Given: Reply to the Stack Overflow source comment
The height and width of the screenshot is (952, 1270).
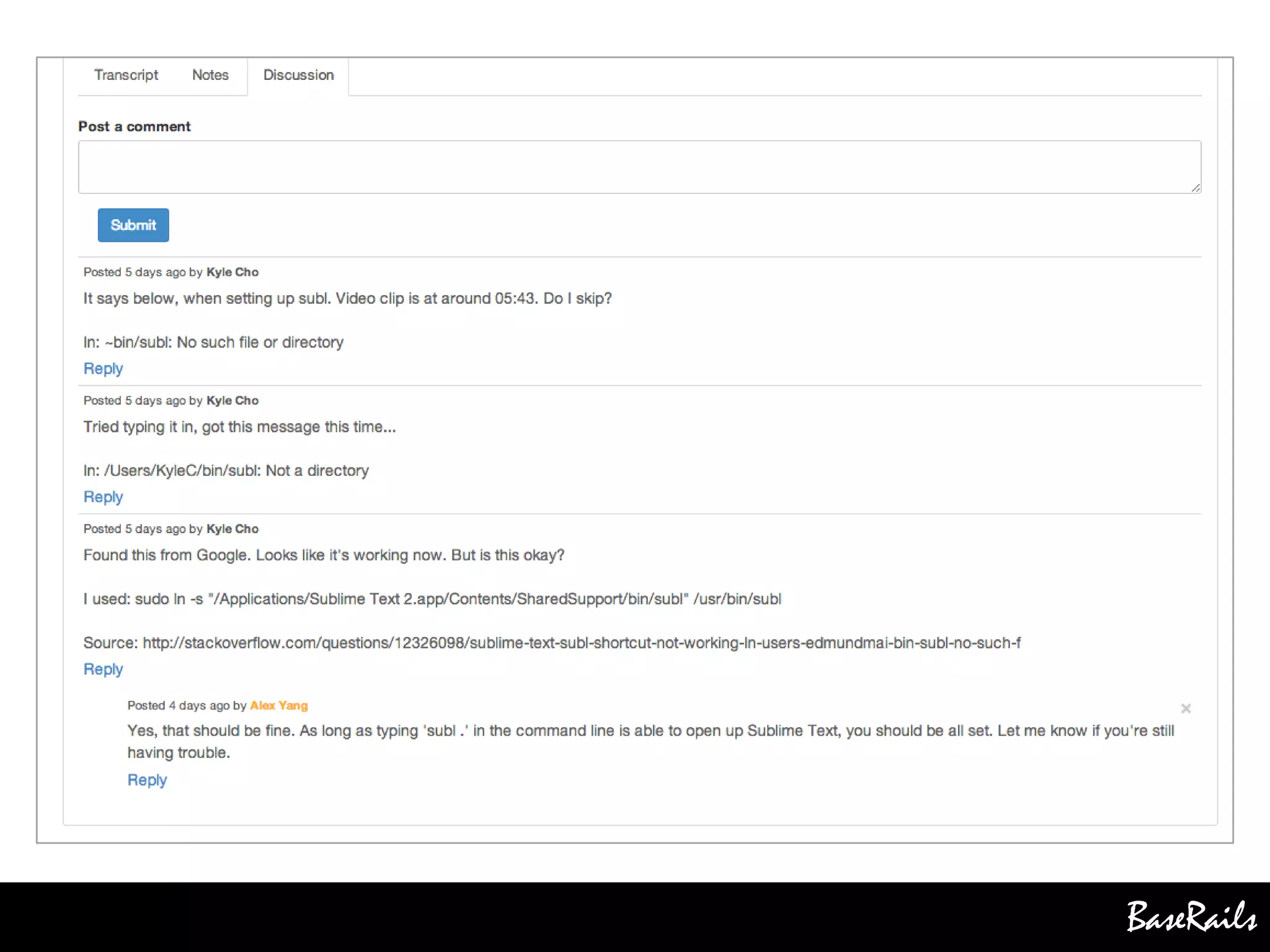Looking at the screenshot, I should pyautogui.click(x=103, y=669).
